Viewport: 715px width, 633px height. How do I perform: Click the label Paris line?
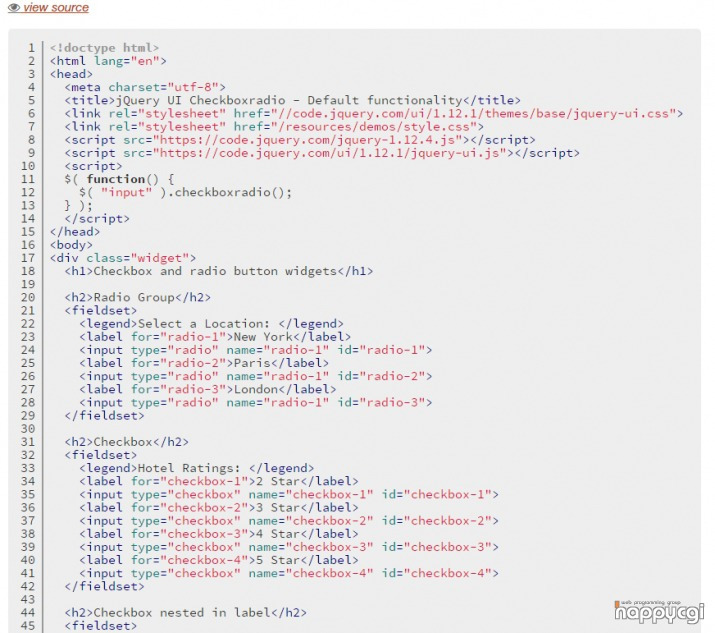(x=204, y=363)
